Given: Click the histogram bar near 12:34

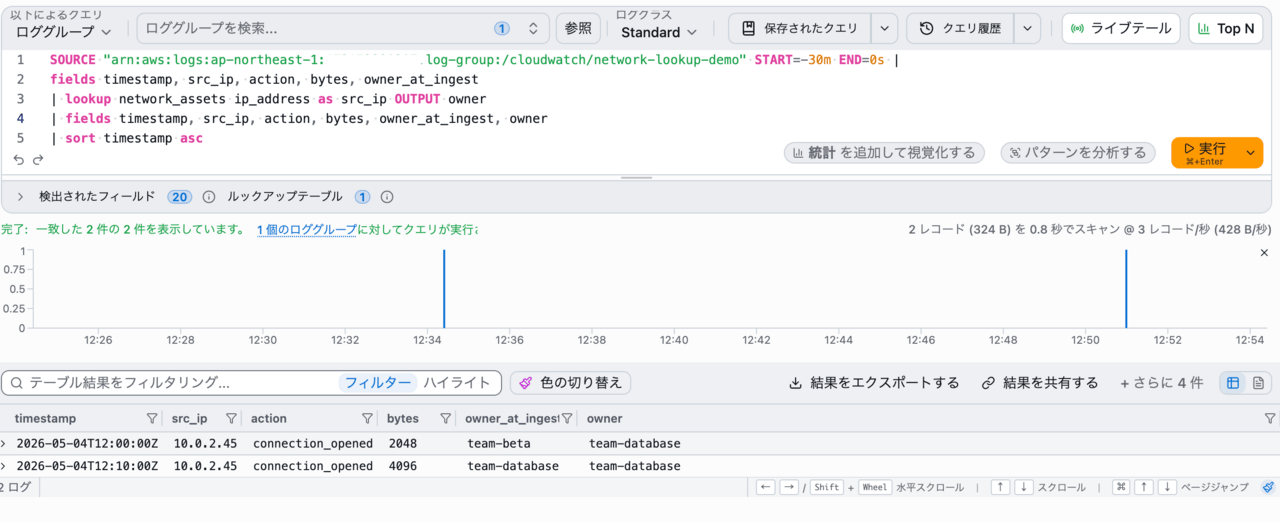Looking at the screenshot, I should pyautogui.click(x=444, y=289).
